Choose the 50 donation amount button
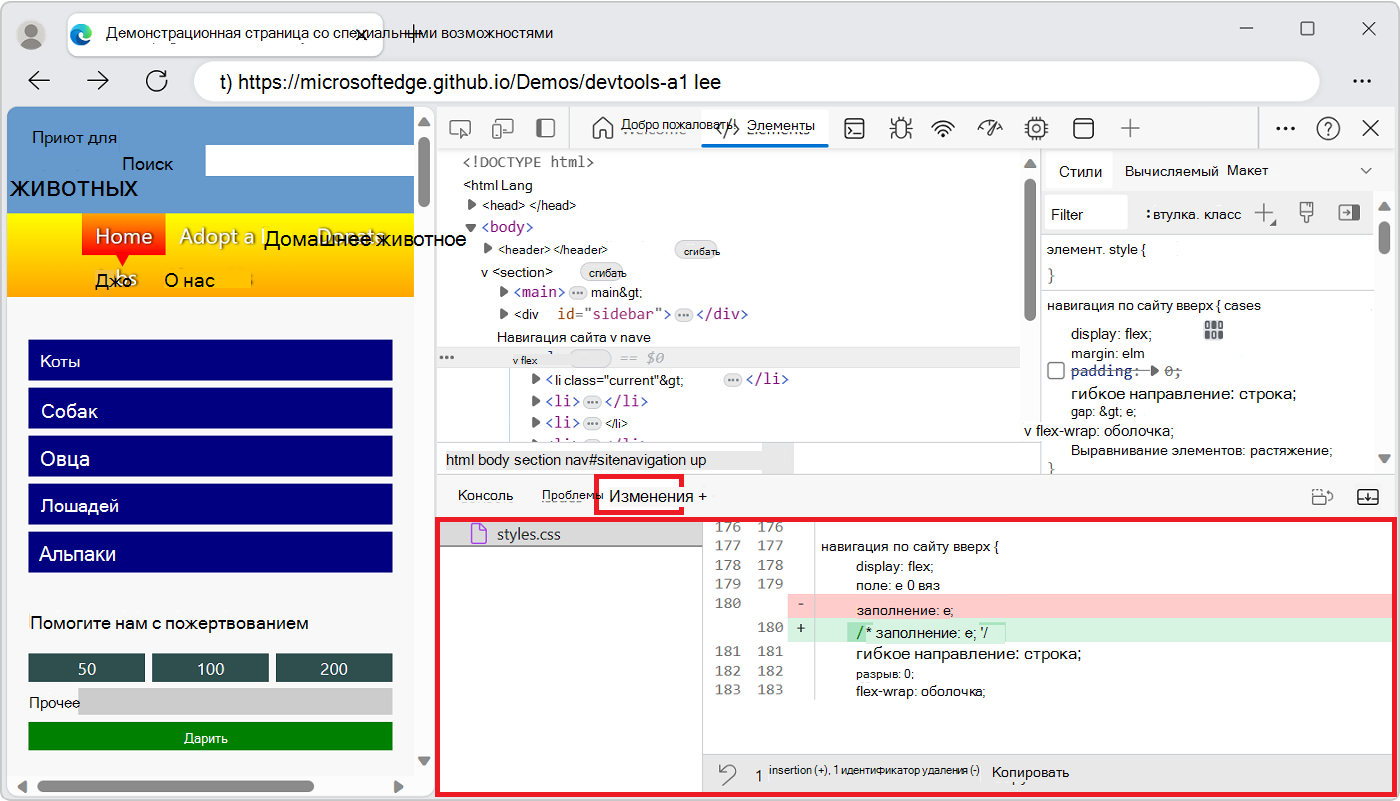The width and height of the screenshot is (1400, 801). [87, 668]
